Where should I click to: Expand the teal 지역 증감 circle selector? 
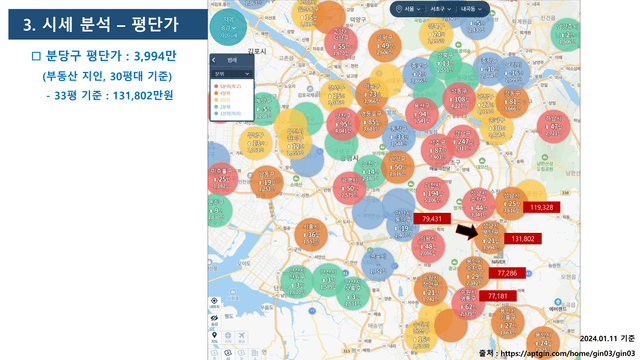tap(228, 27)
